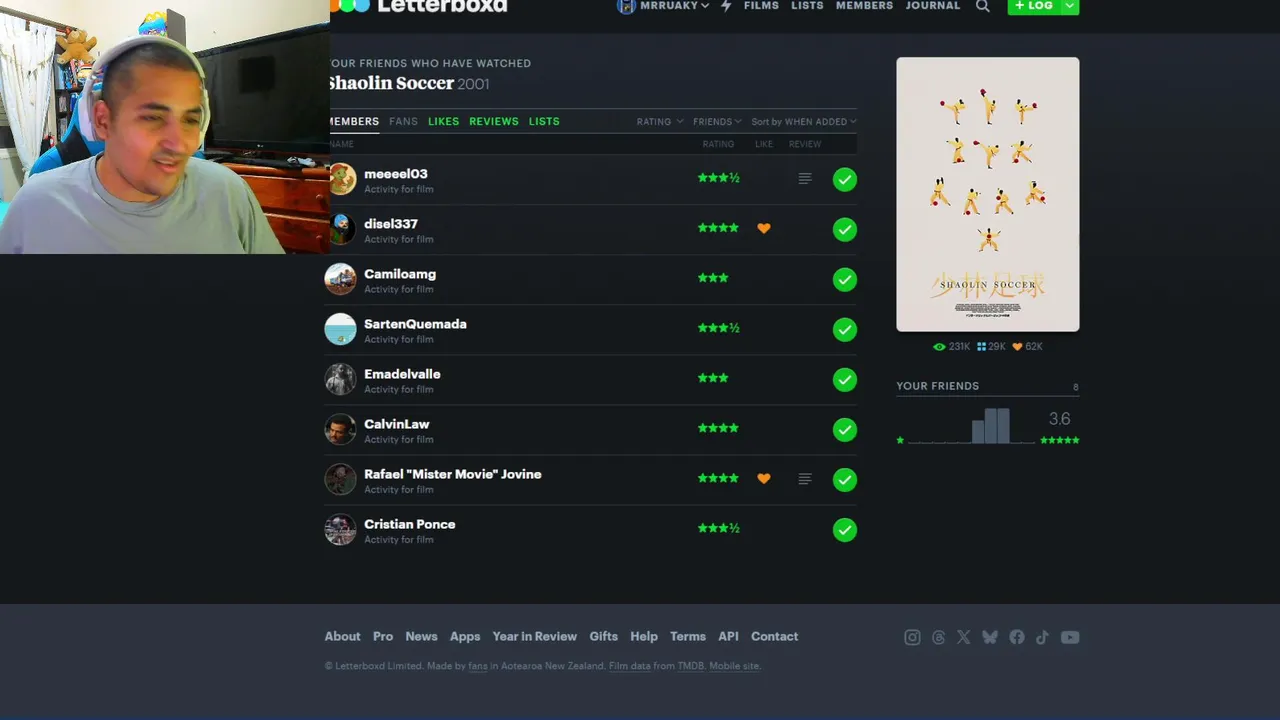
Task: Open disel337's avatar
Action: click(x=341, y=229)
